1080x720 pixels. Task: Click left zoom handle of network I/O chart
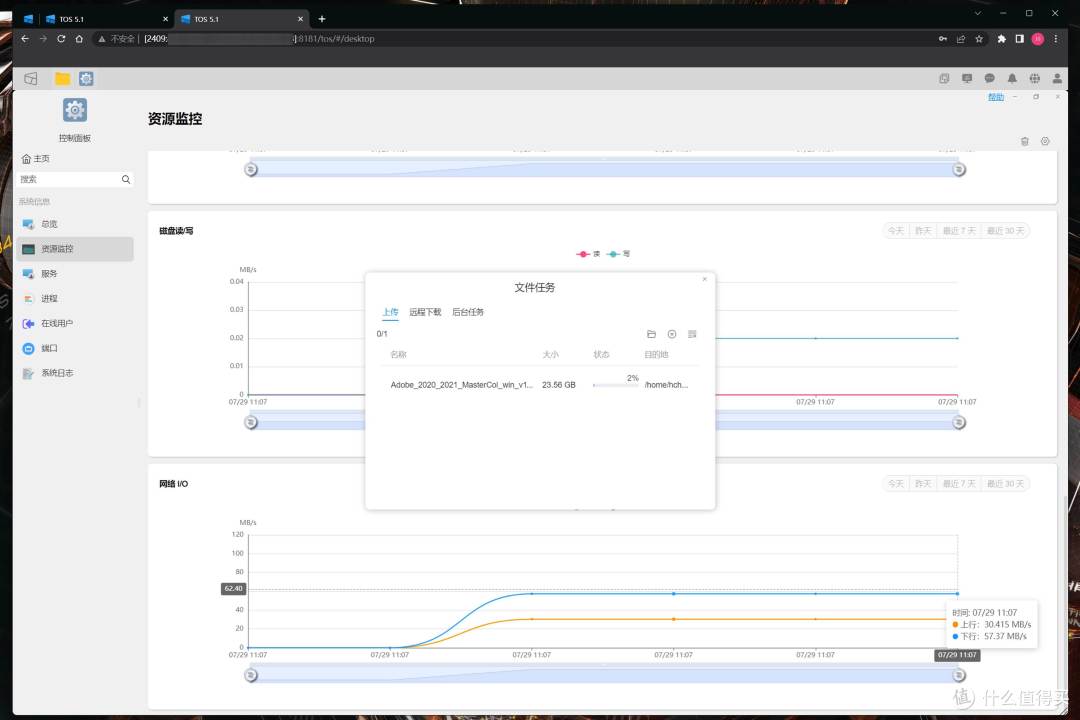tap(251, 675)
